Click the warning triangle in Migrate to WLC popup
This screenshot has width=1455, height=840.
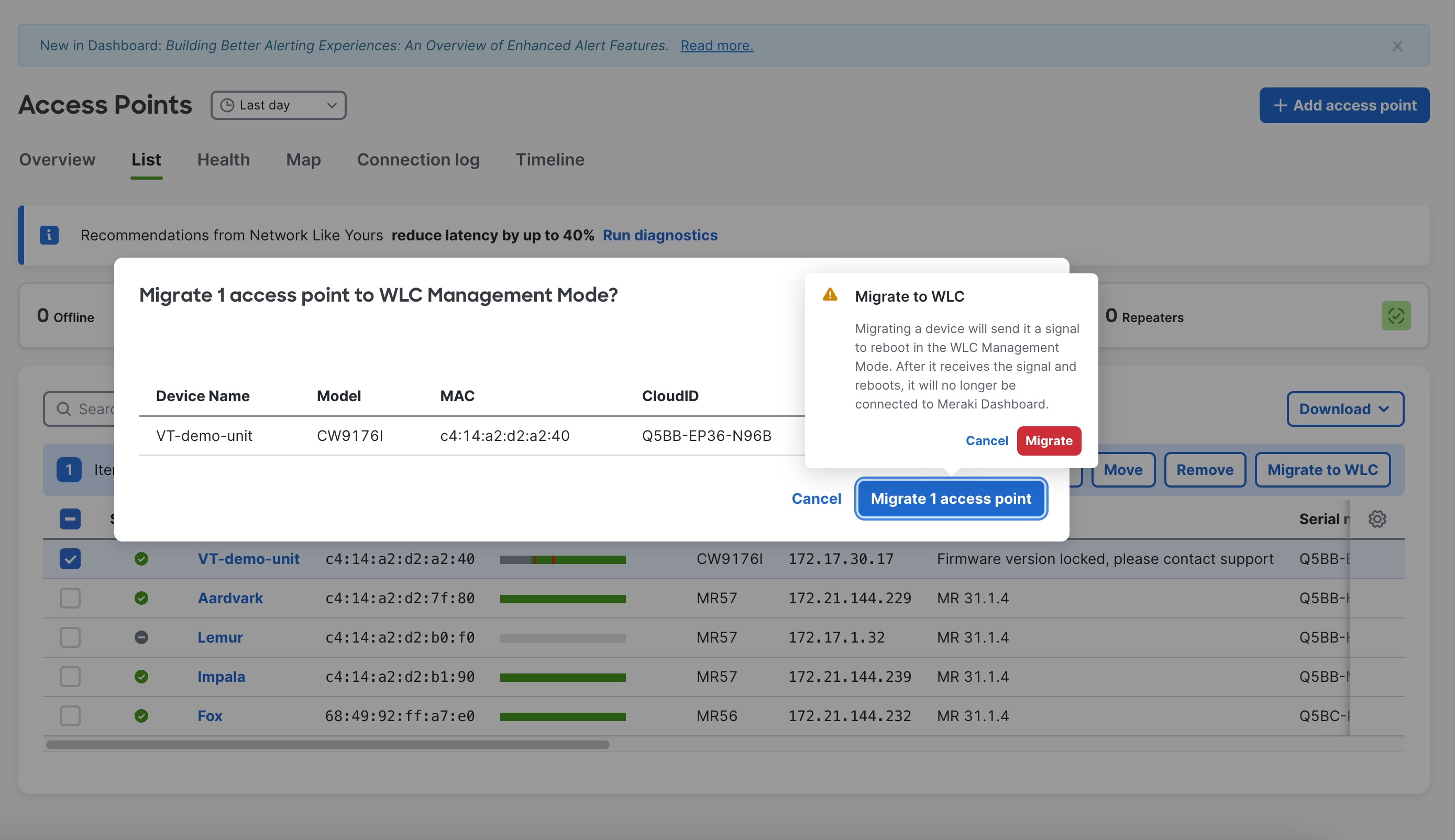[x=830, y=294]
